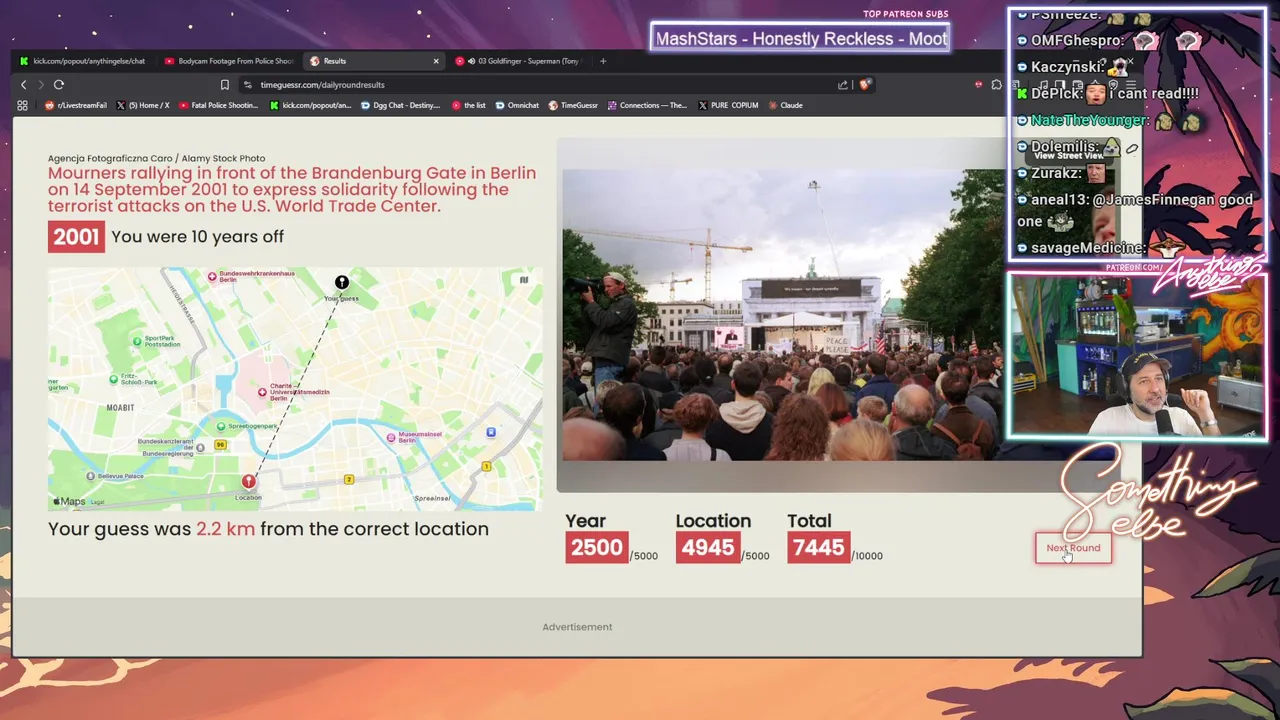Go to the Next Round
This screenshot has width=1280, height=720.
click(1073, 548)
